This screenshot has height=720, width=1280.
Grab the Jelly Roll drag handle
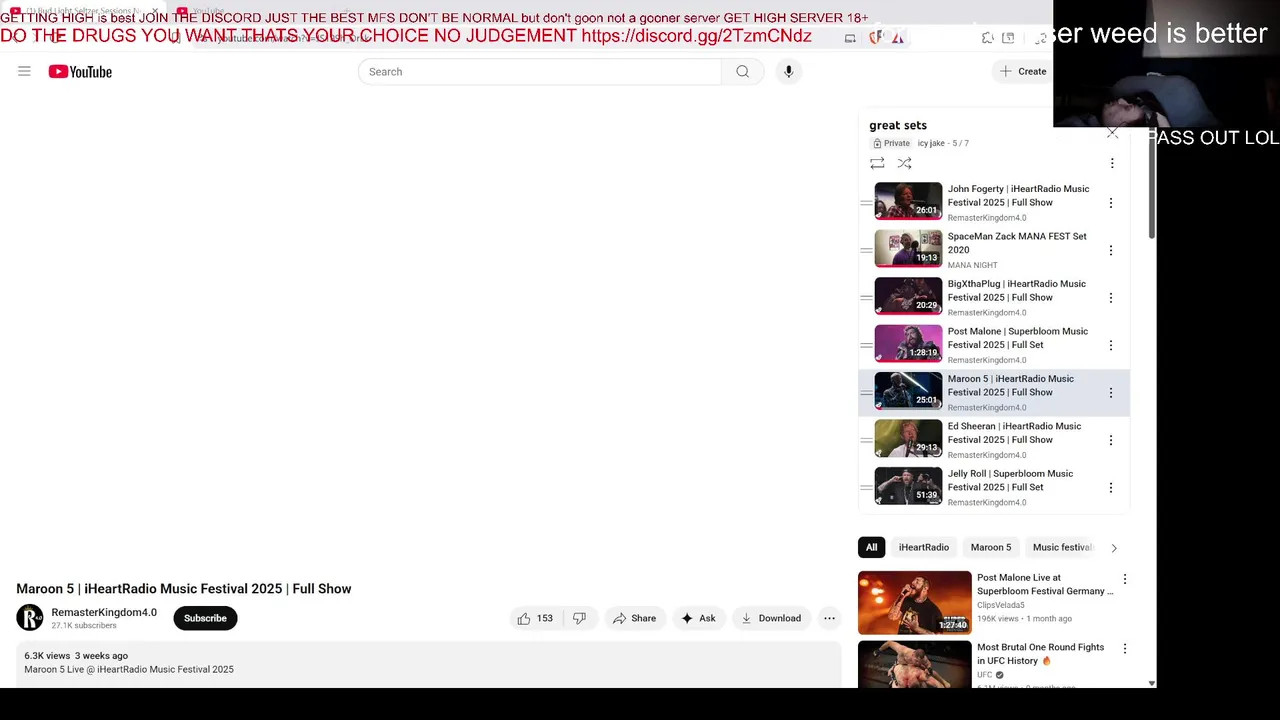coord(866,488)
